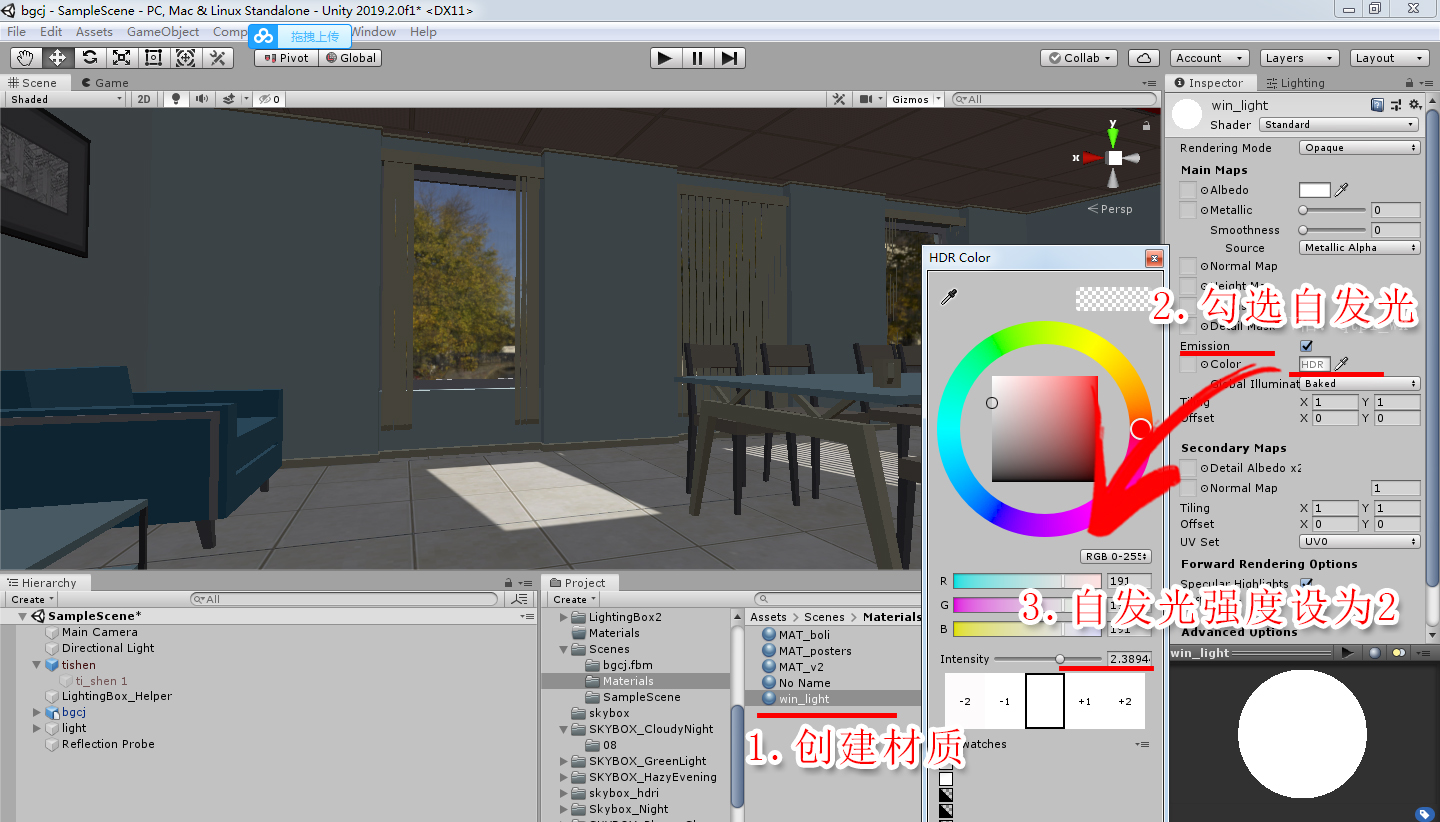The height and width of the screenshot is (822, 1440).
Task: Open the custom editor tools
Action: (217, 58)
